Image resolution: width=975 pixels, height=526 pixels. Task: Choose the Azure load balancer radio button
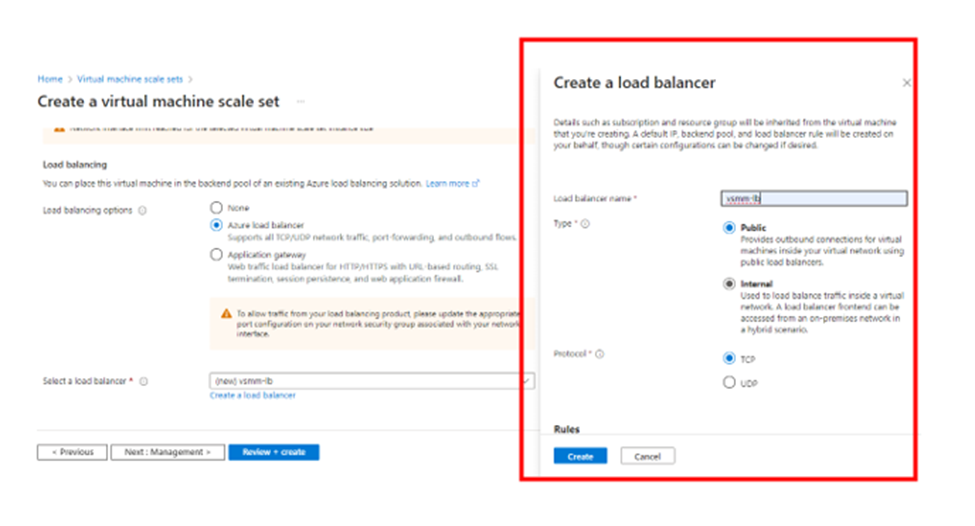click(216, 226)
